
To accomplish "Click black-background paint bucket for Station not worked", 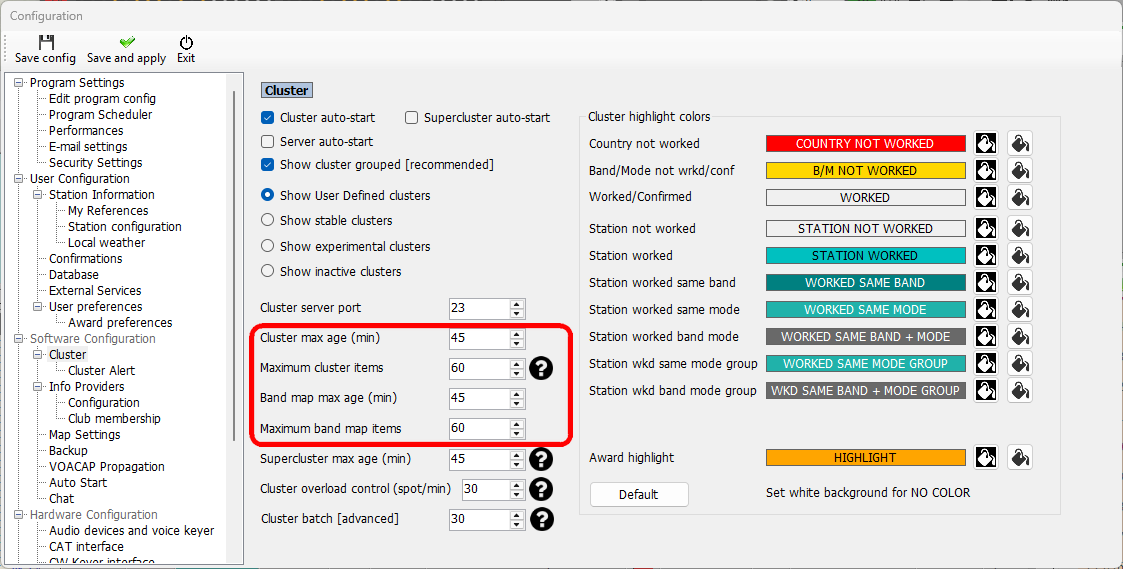I will [x=986, y=229].
